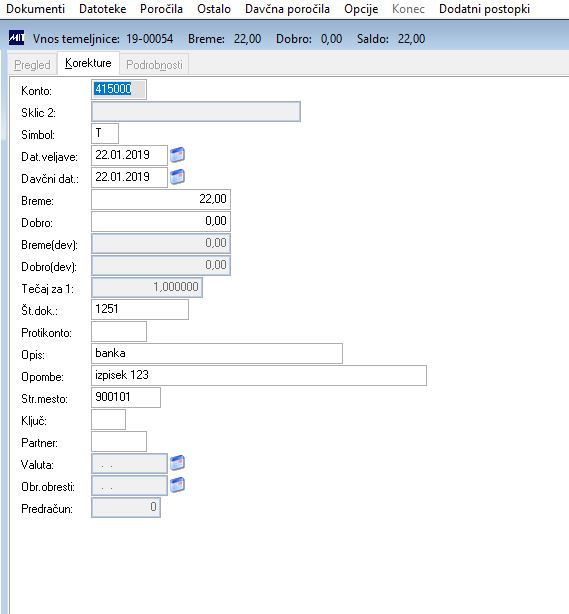The image size is (569, 614).
Task: Open calendar picker next to Valuta
Action: click(x=177, y=463)
